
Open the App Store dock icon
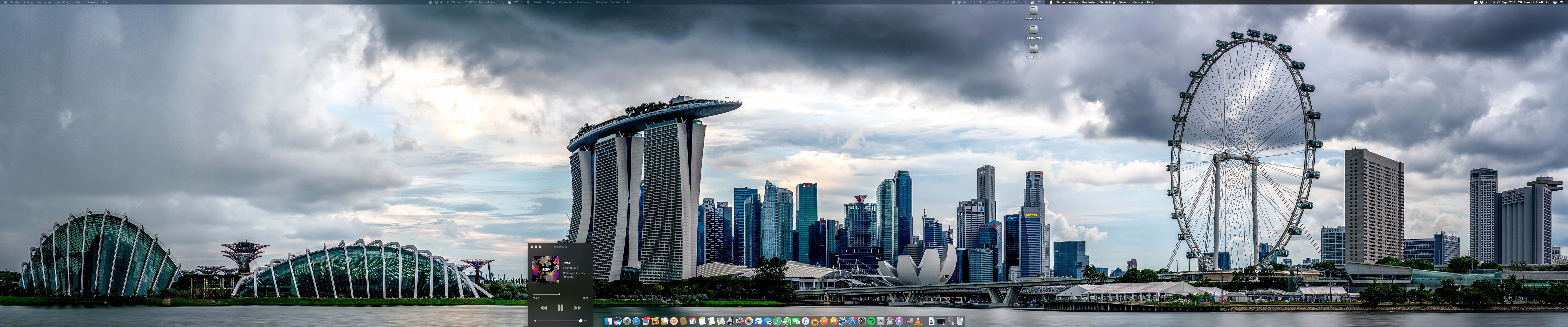click(852, 321)
